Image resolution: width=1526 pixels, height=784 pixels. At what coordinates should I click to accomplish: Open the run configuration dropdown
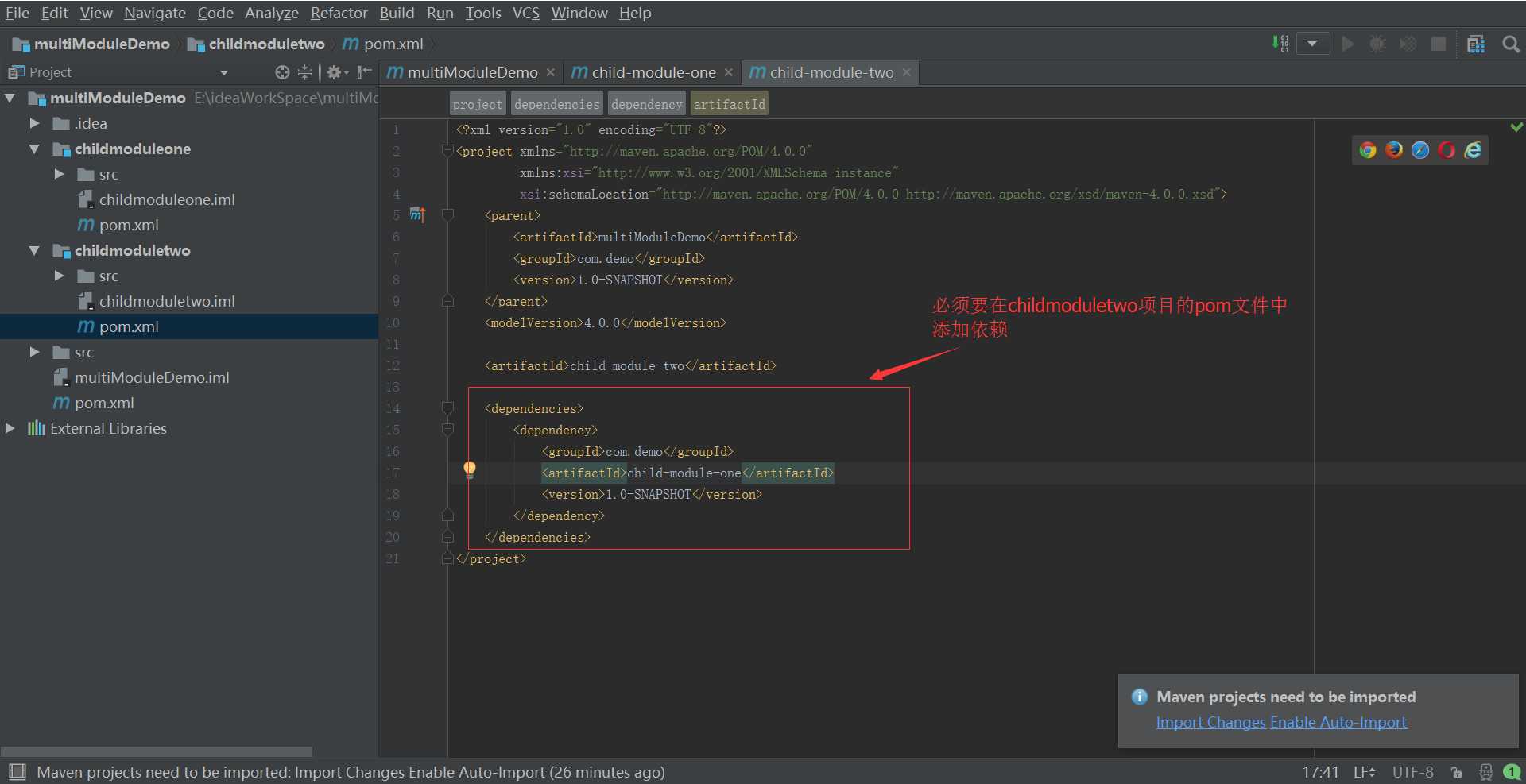1313,44
